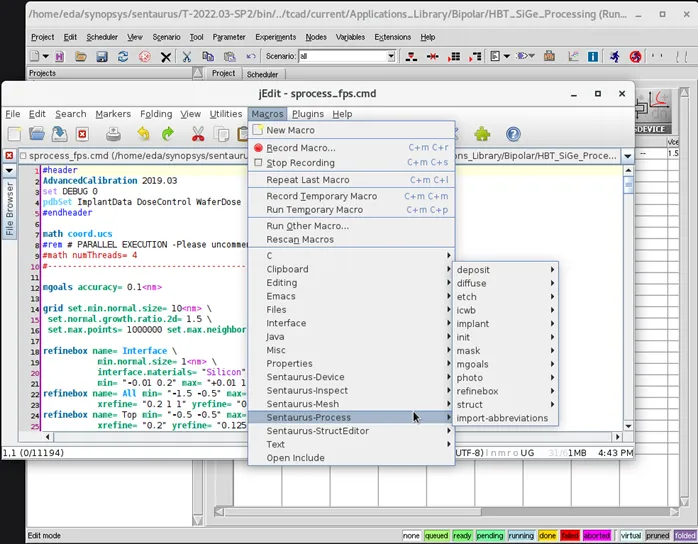The height and width of the screenshot is (544, 698).
Task: Click jEdit undo yellow arrow icon
Action: click(143, 134)
